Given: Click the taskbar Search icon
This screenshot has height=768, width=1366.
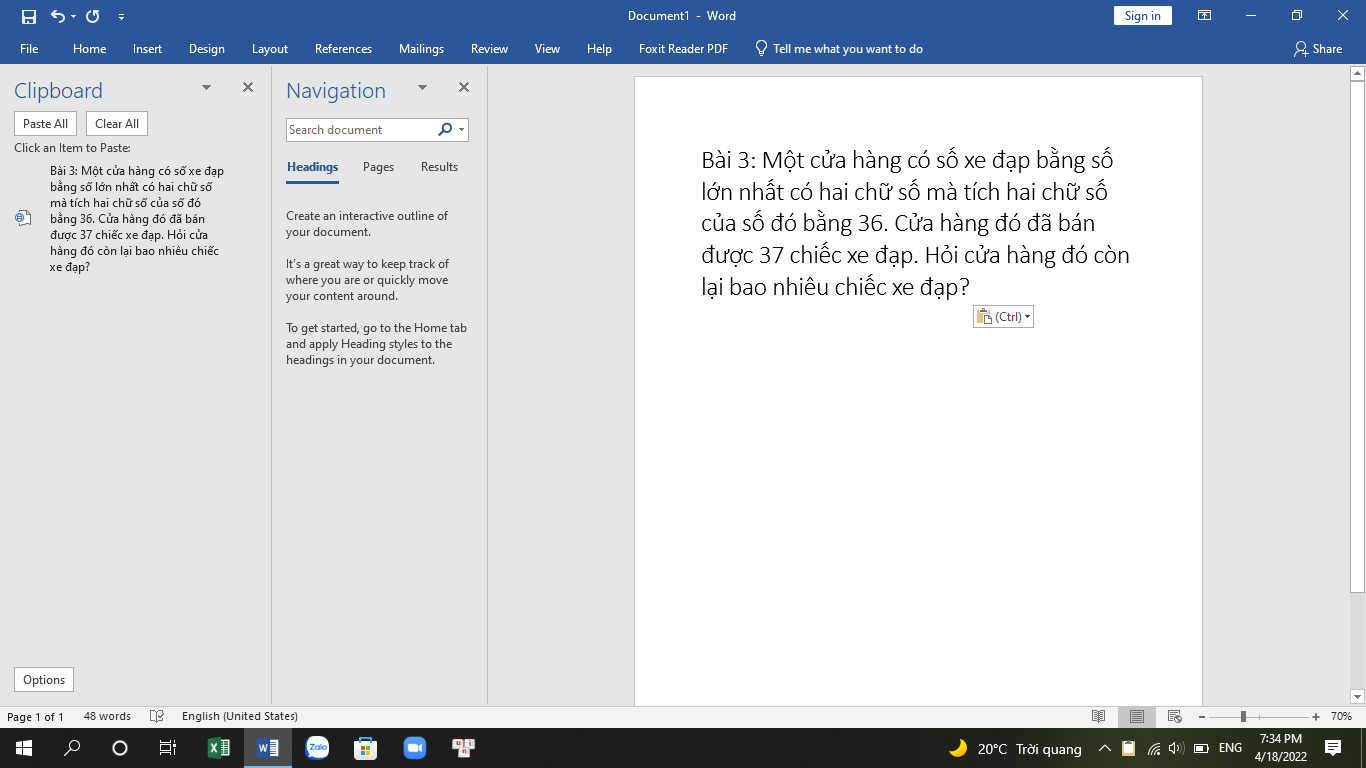Looking at the screenshot, I should coord(72,748).
